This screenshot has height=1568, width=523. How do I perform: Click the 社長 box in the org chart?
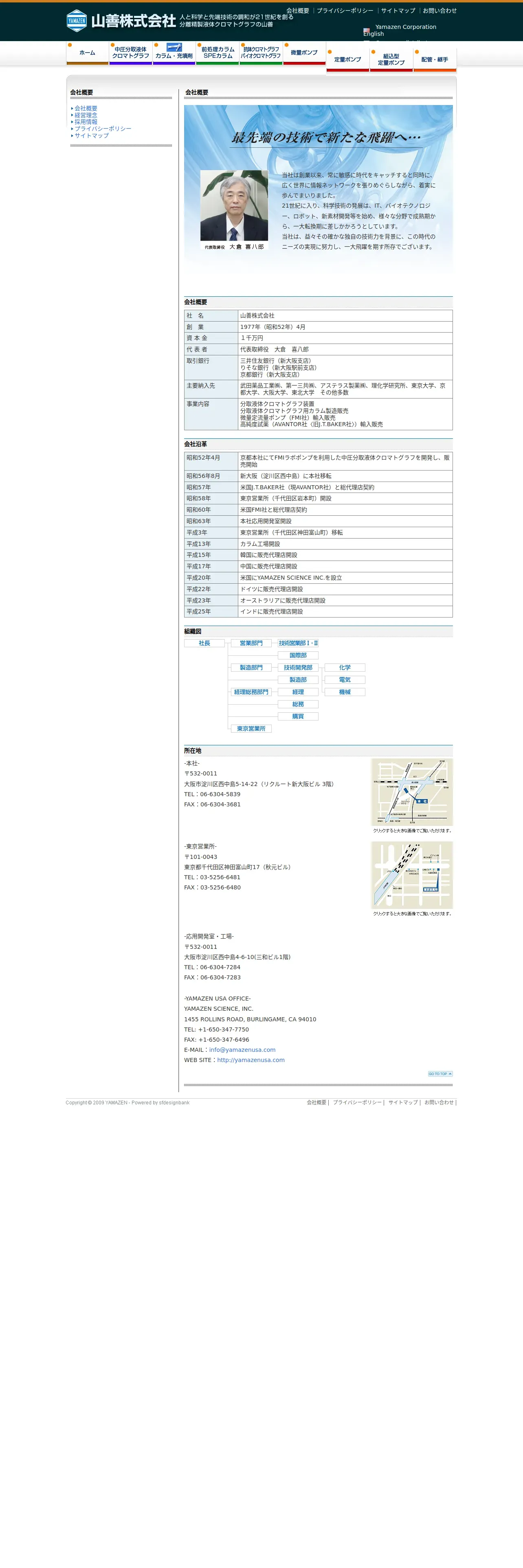tap(204, 644)
